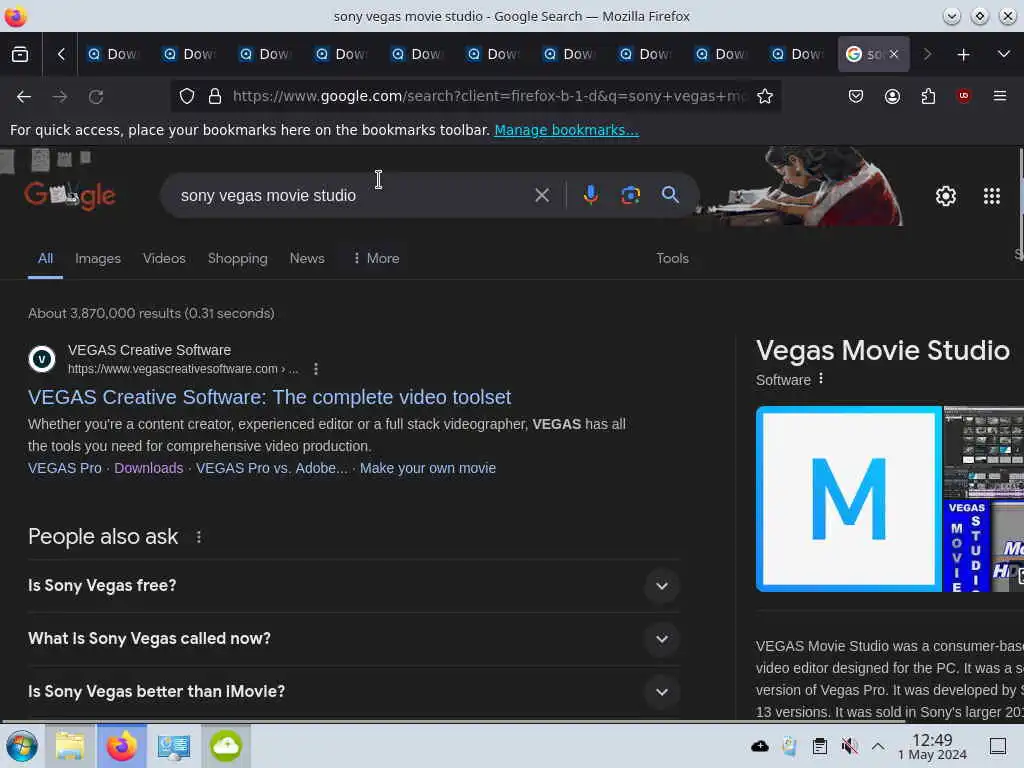This screenshot has height=768, width=1024.
Task: Focus the browser URL address bar
Action: click(490, 97)
